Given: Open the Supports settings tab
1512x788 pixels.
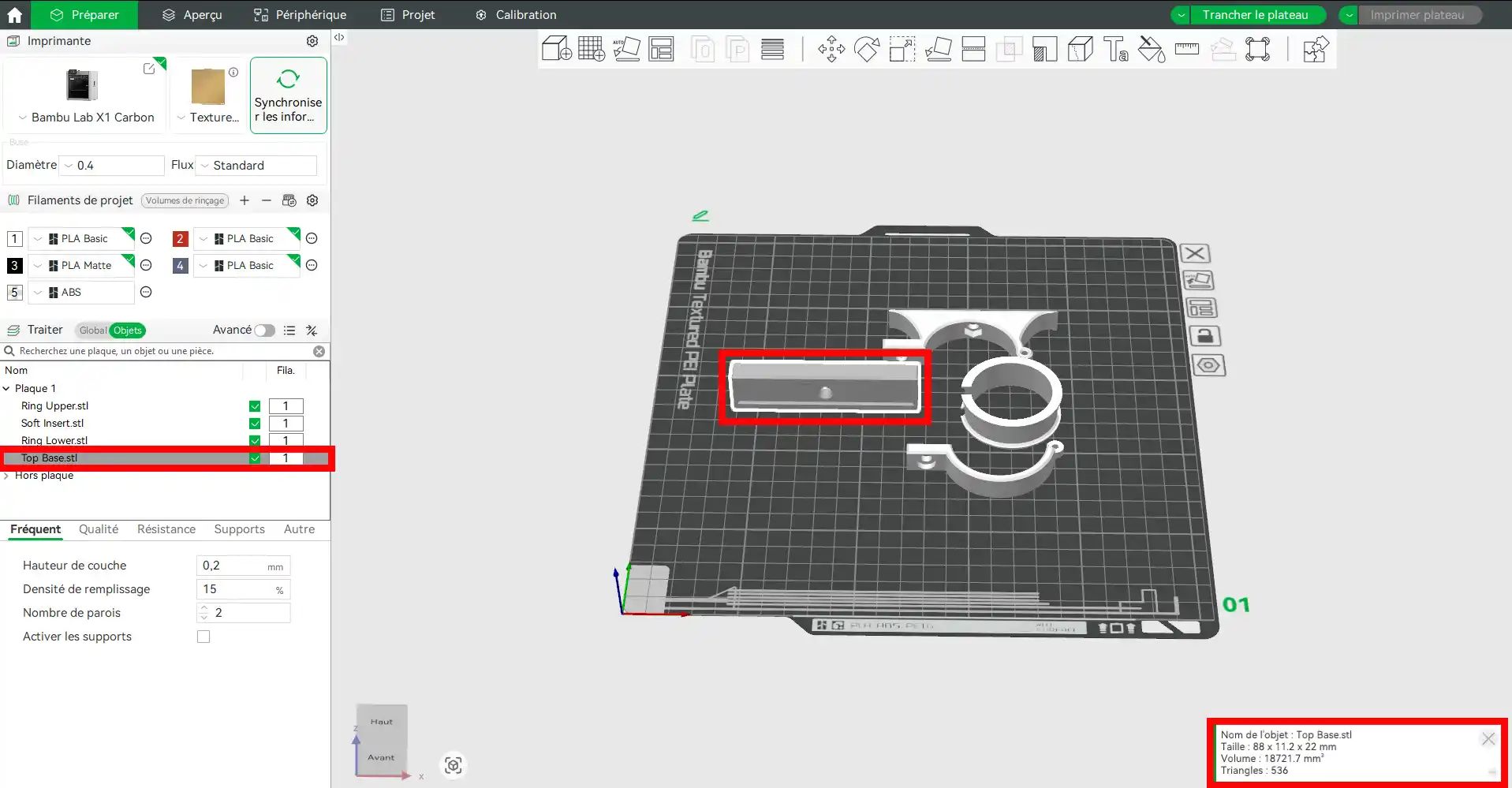Looking at the screenshot, I should 239,529.
